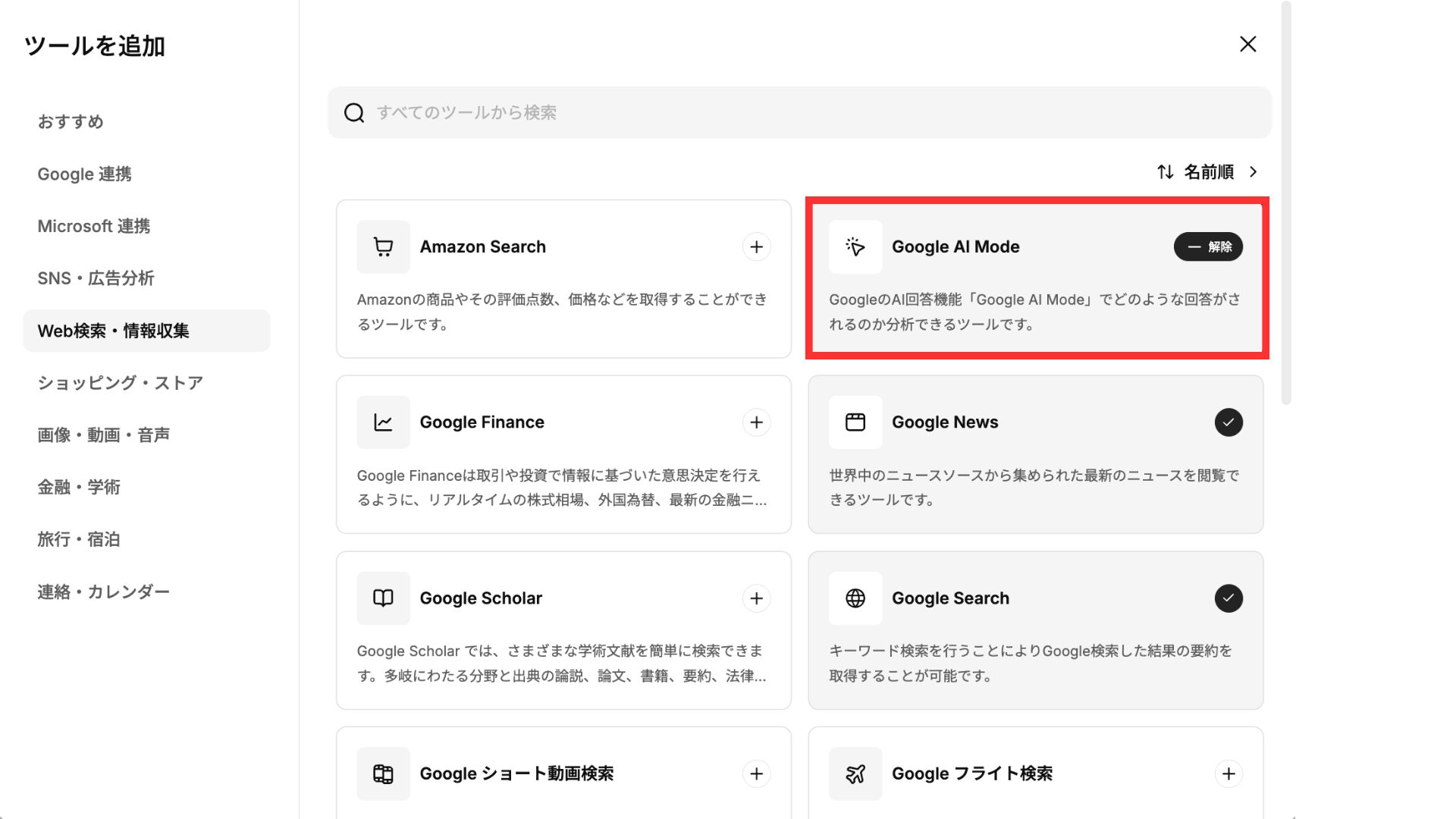
Task: Click the sort arrows icon beside 名前順
Action: [1166, 172]
